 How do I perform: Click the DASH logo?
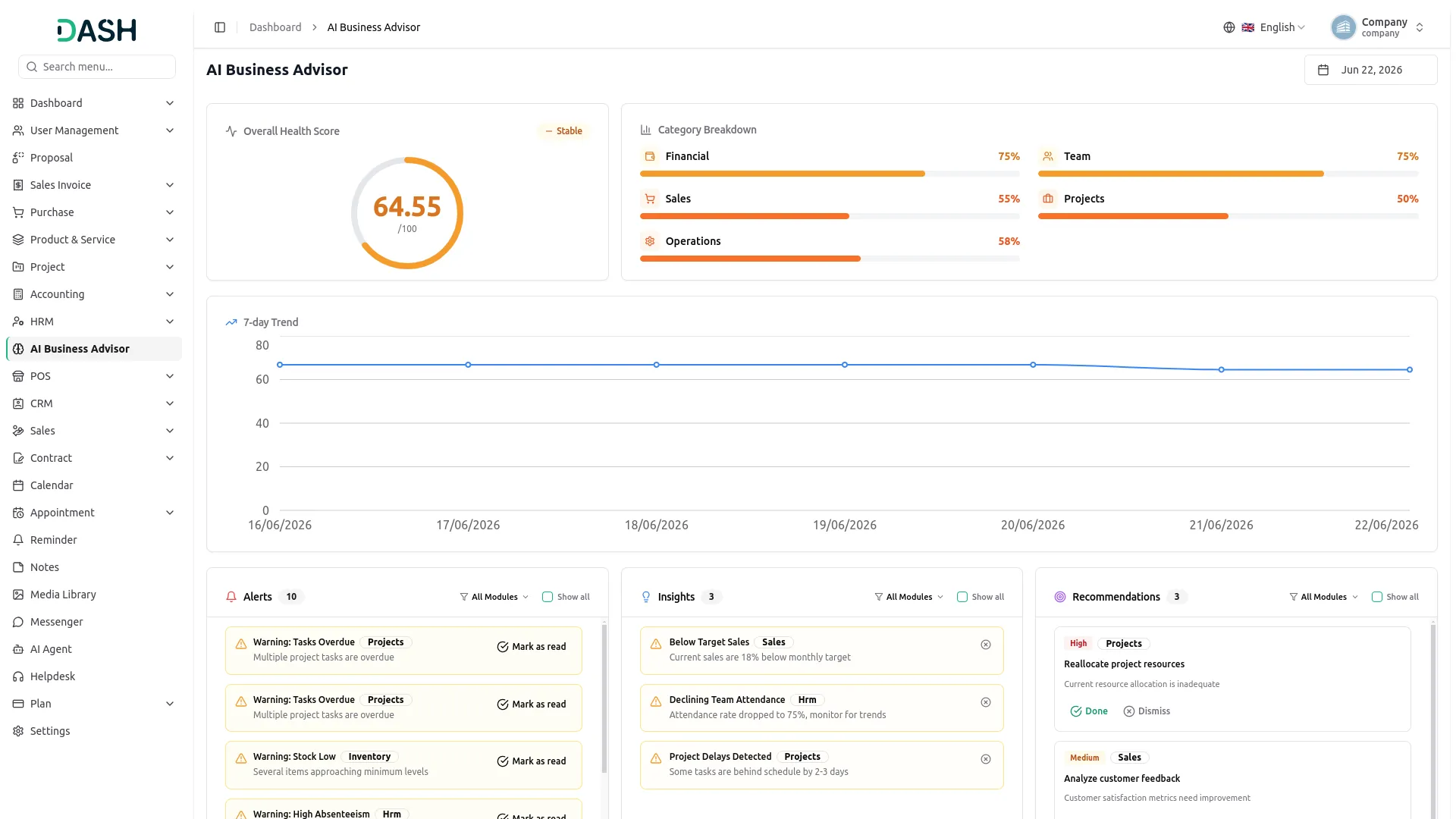coord(97,30)
